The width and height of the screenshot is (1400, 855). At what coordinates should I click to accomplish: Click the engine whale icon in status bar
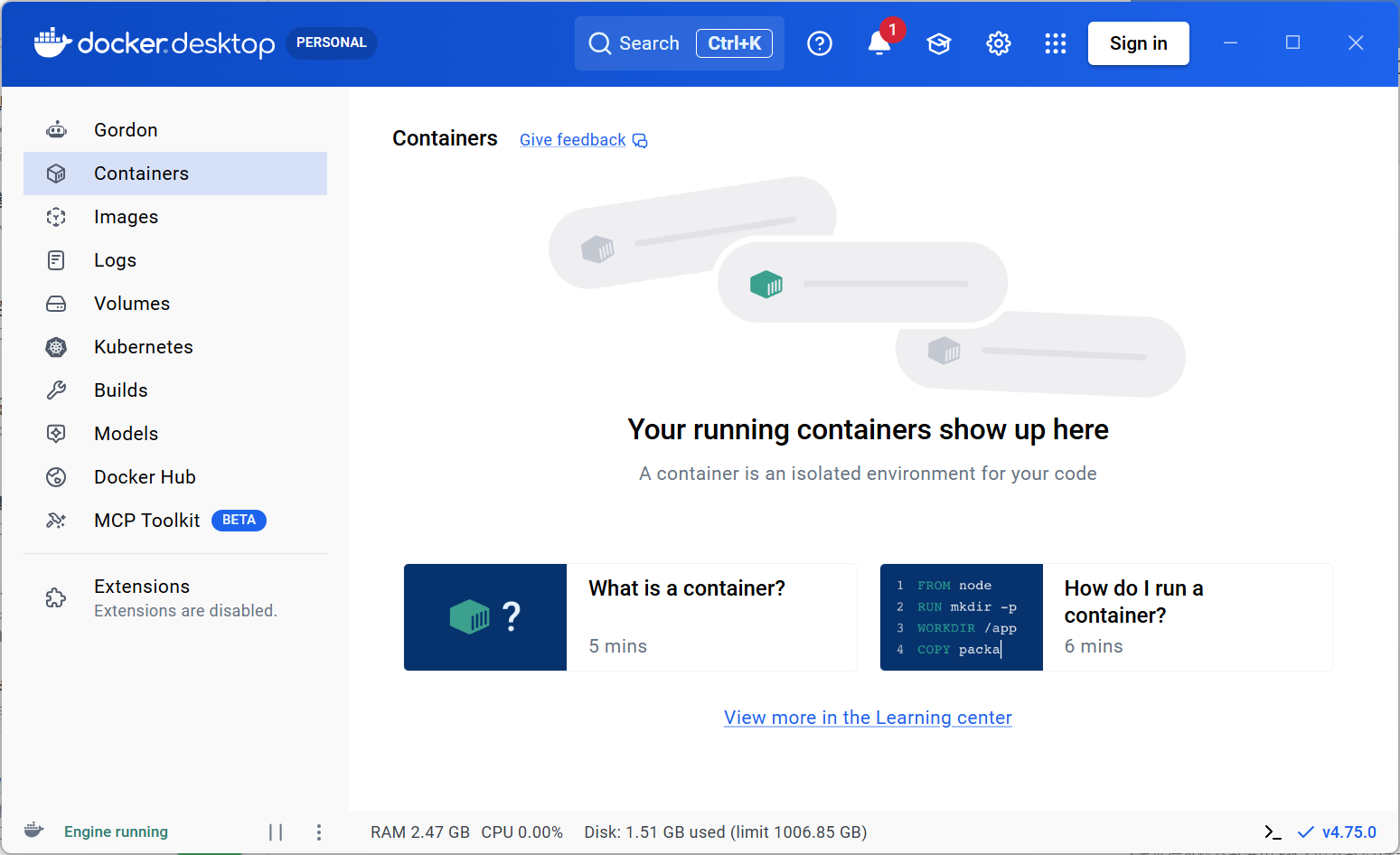coord(33,831)
